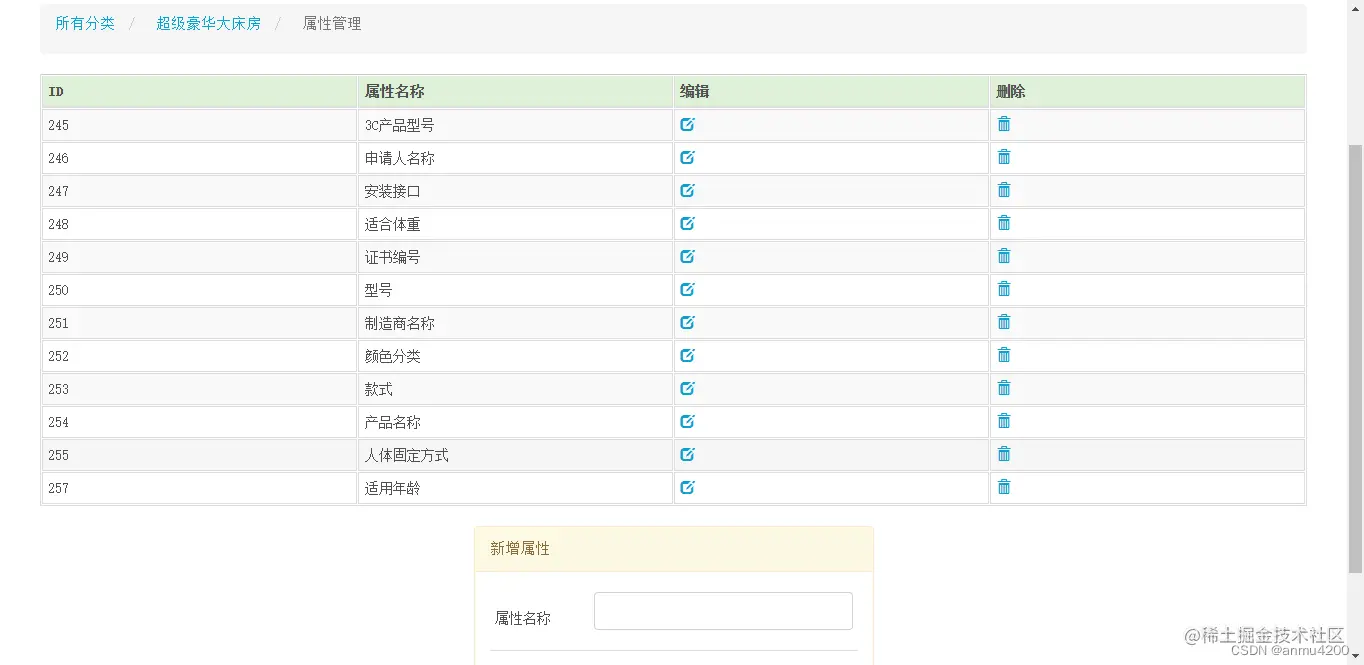Delete the 安装接口 attribute

[1004, 190]
